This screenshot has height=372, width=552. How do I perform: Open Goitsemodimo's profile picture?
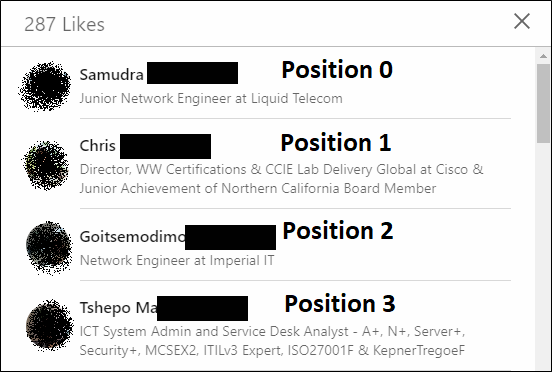tap(49, 248)
